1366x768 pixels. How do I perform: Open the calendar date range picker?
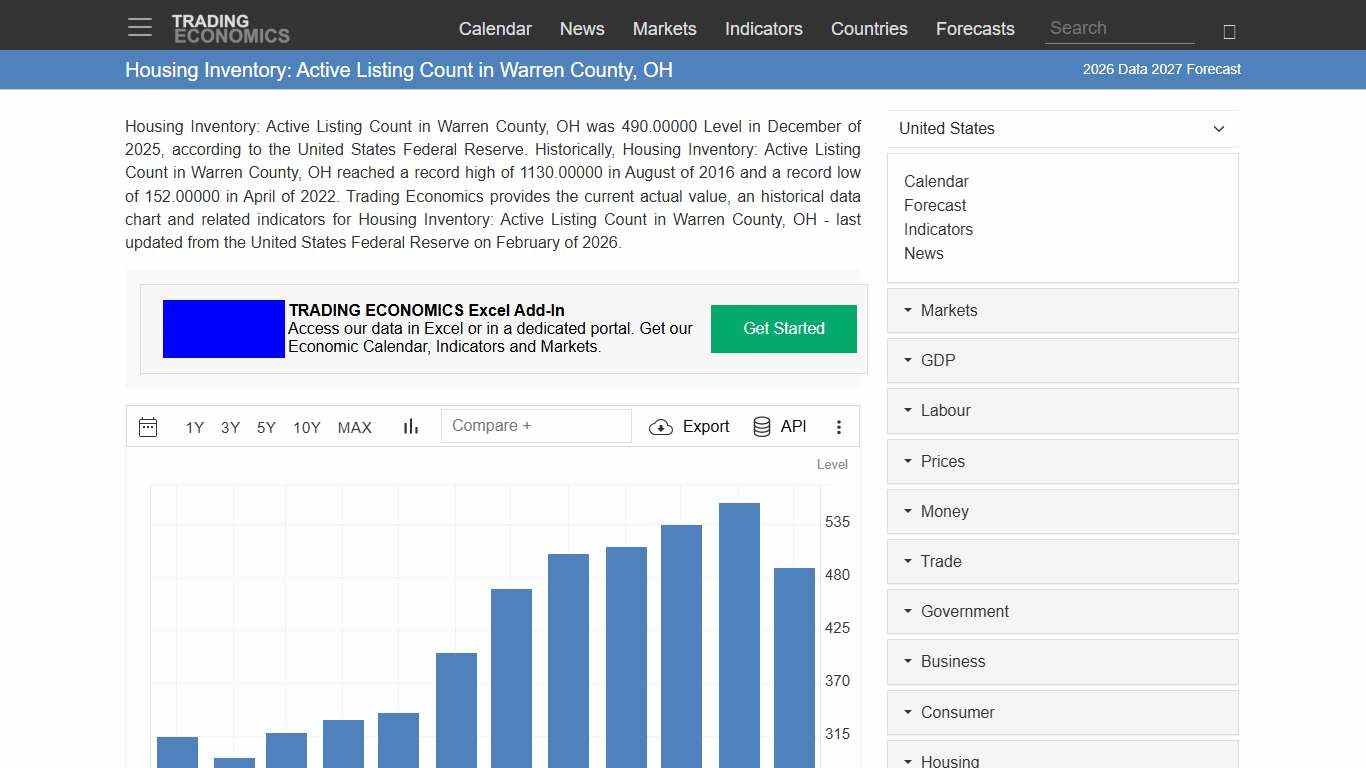[148, 426]
